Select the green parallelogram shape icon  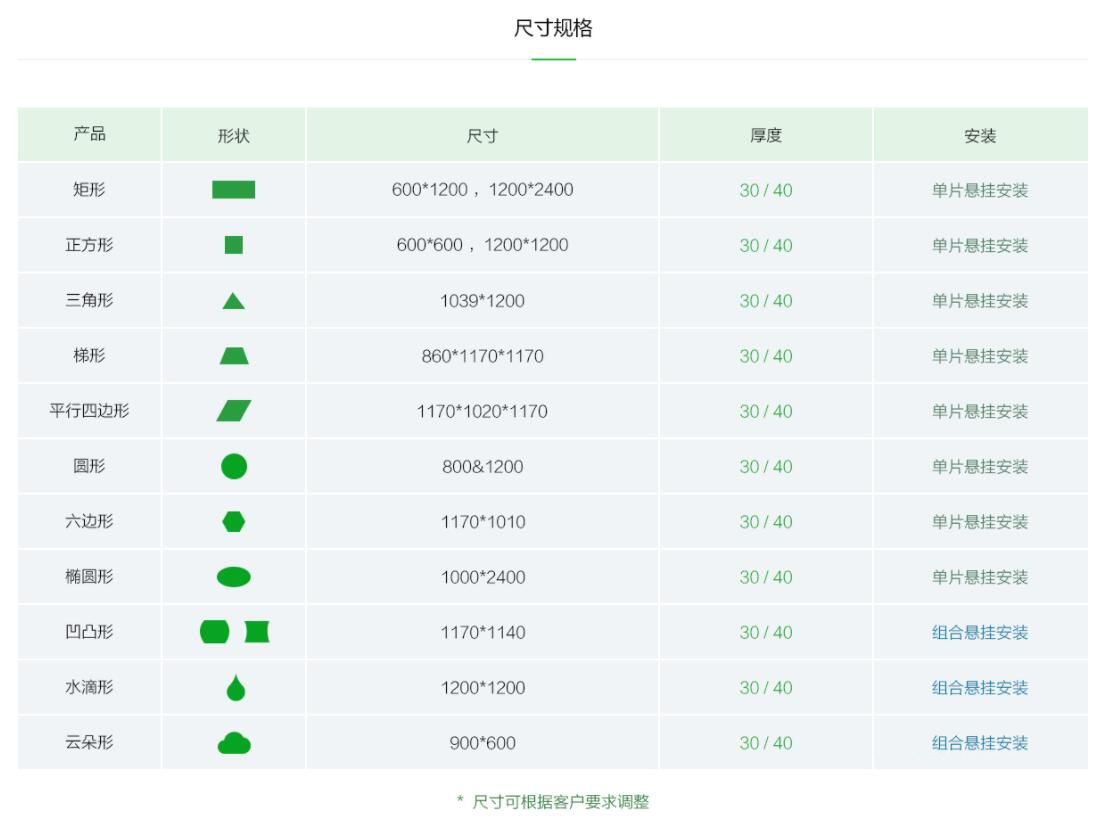tap(234, 411)
